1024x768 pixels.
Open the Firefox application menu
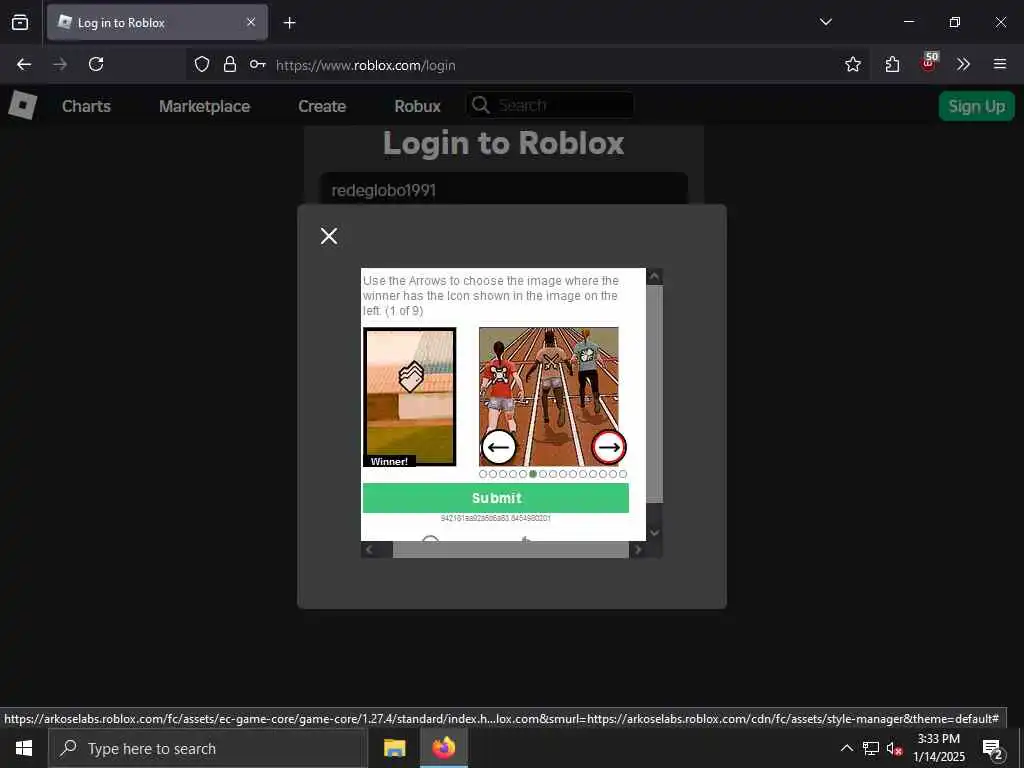point(999,64)
